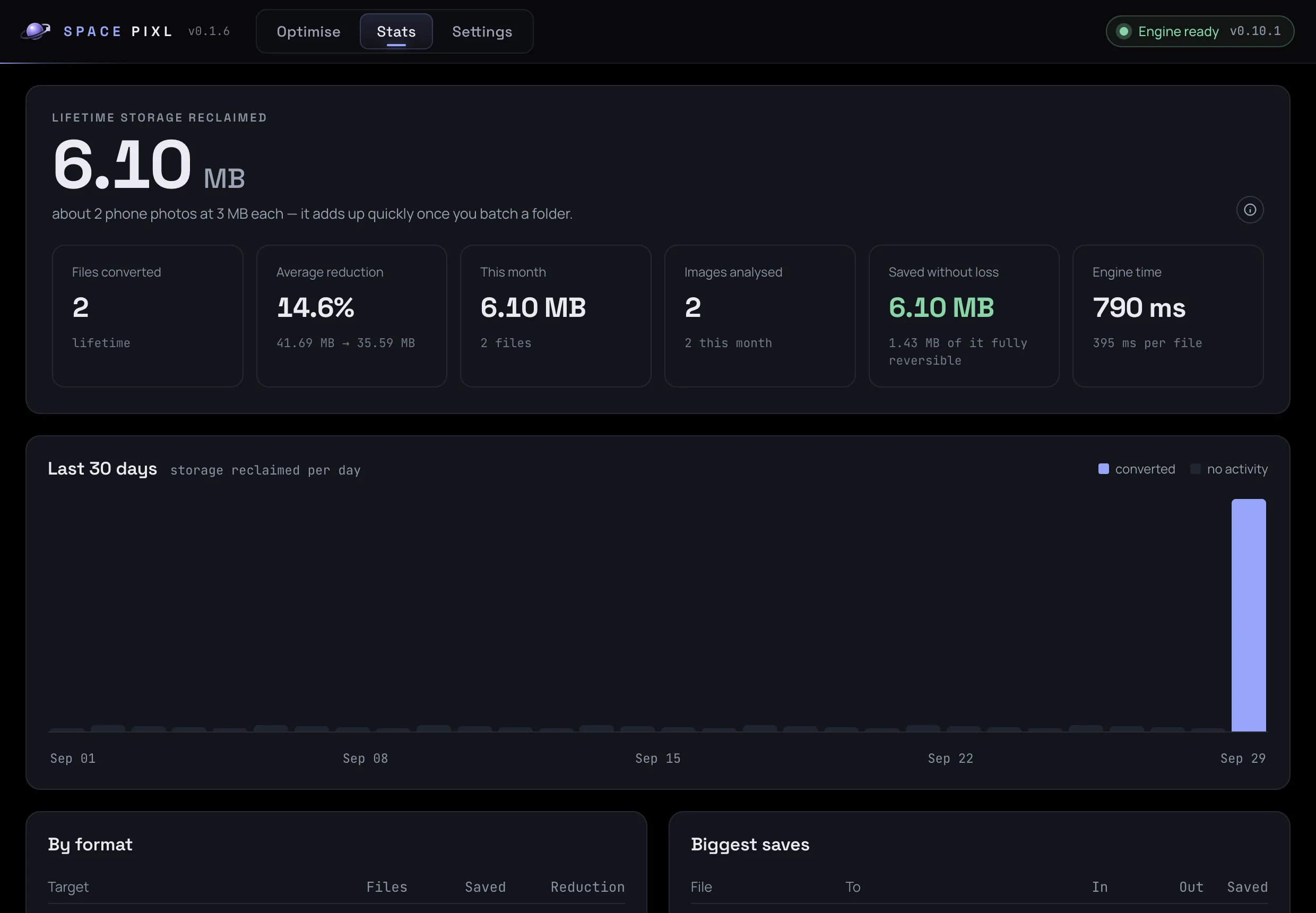The image size is (1316, 913).
Task: Click the Sep 08 axis label
Action: tap(365, 759)
